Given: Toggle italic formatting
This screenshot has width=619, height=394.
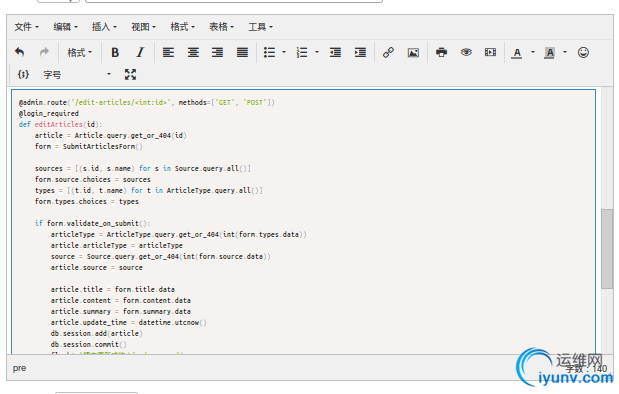Looking at the screenshot, I should pos(140,53).
